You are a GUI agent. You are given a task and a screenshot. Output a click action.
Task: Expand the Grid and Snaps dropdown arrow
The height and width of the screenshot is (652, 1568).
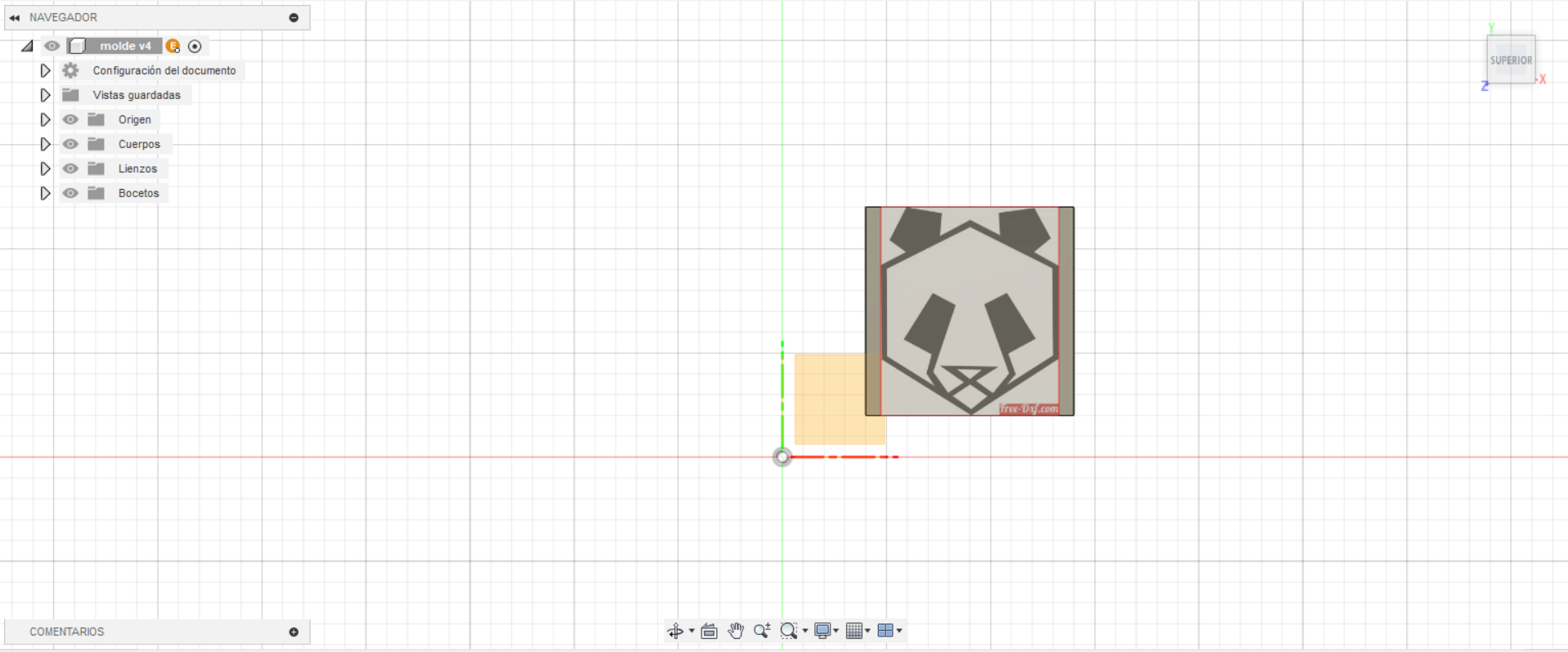(867, 631)
